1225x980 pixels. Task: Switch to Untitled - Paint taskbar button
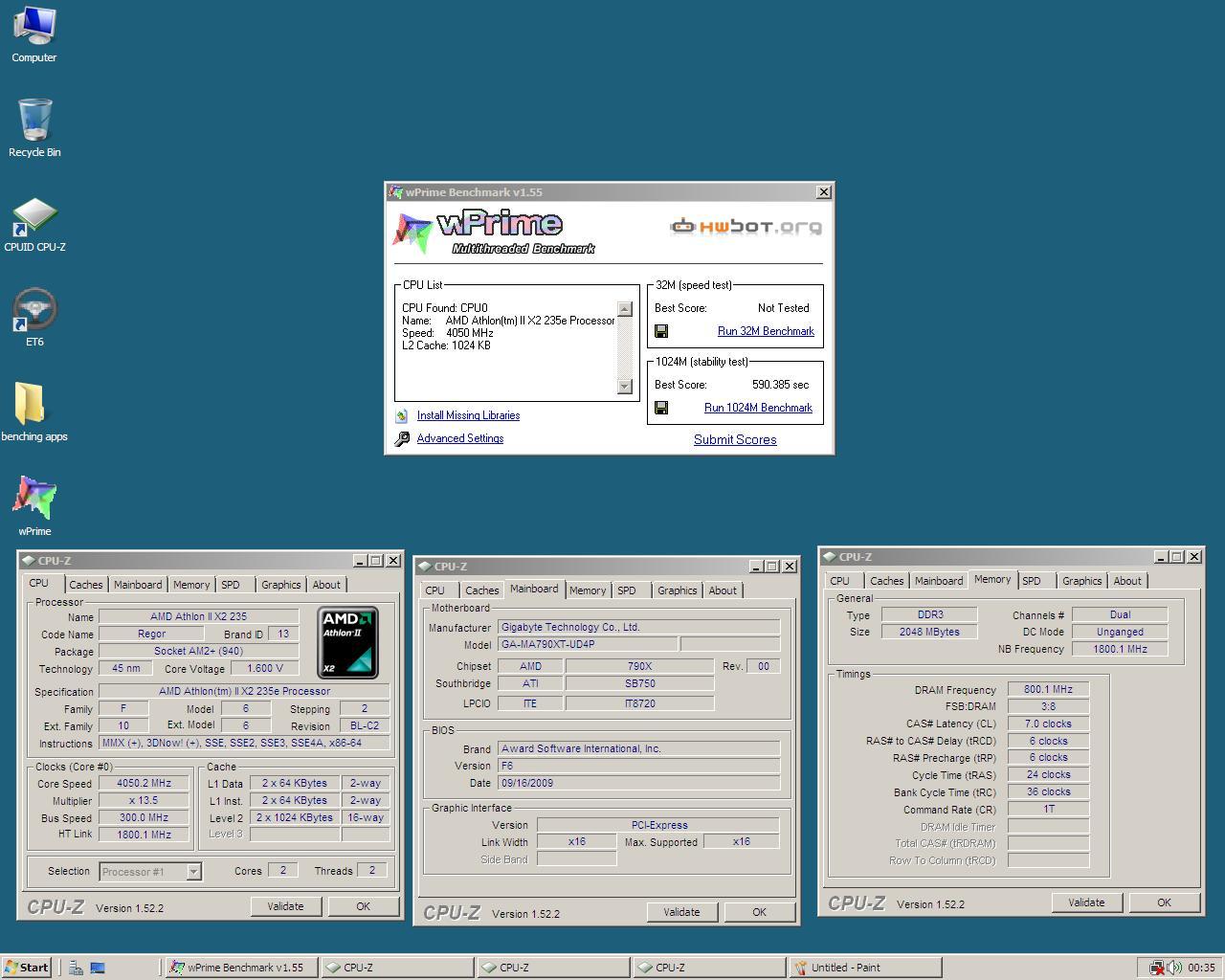pyautogui.click(x=865, y=968)
